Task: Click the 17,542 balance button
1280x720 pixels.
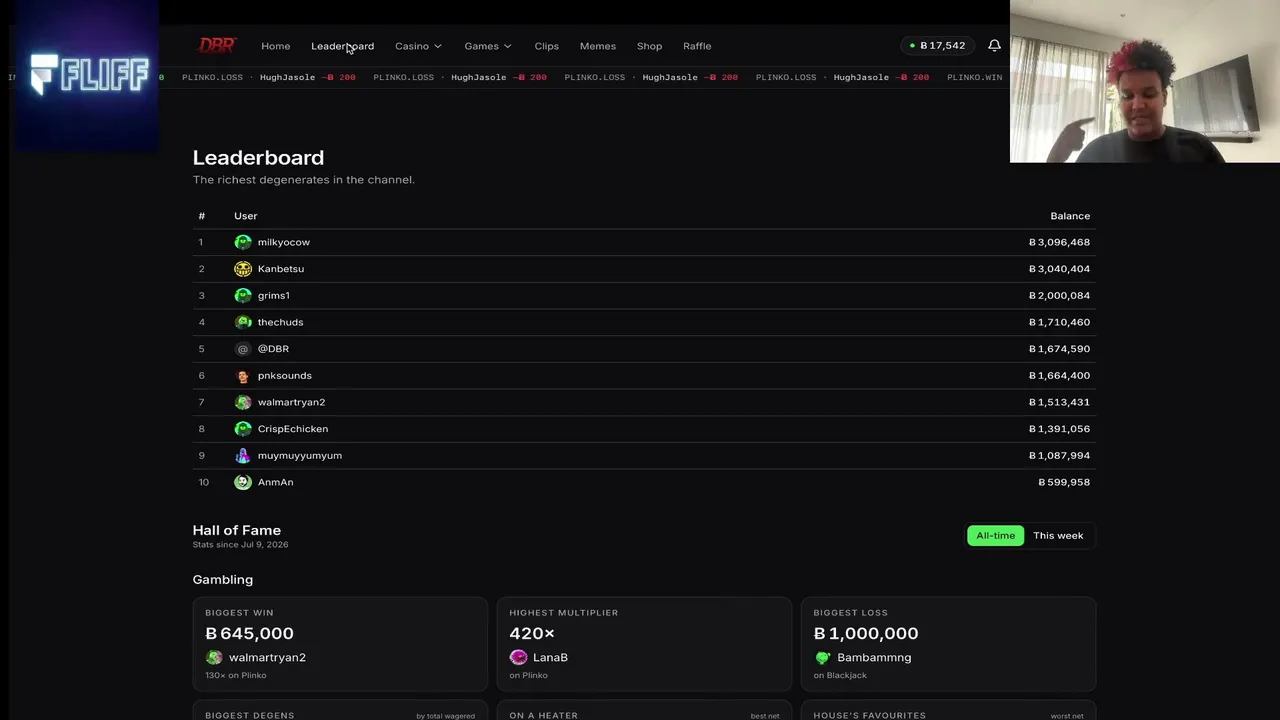Action: 937,46
